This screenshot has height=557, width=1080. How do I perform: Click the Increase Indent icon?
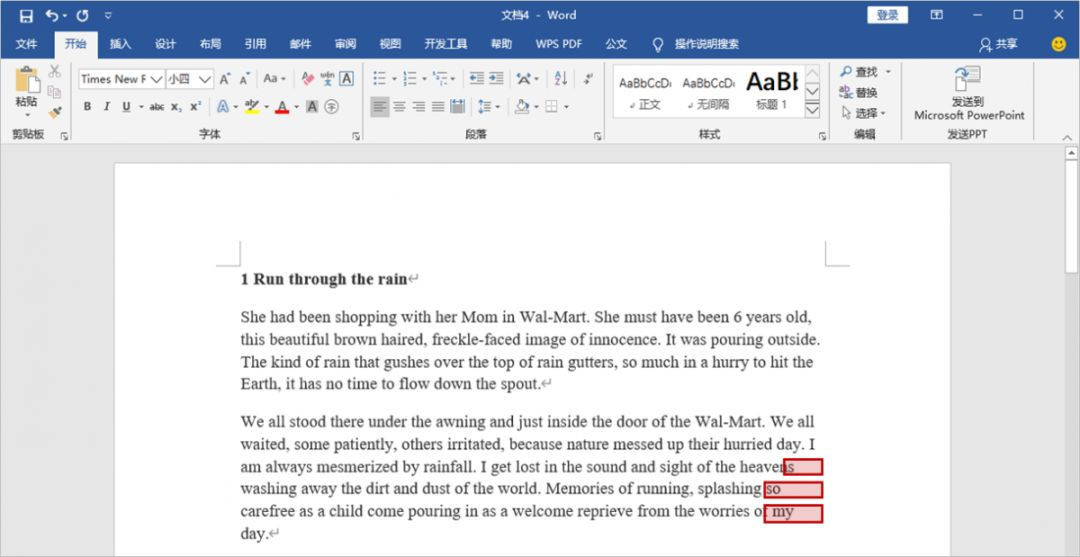click(498, 79)
